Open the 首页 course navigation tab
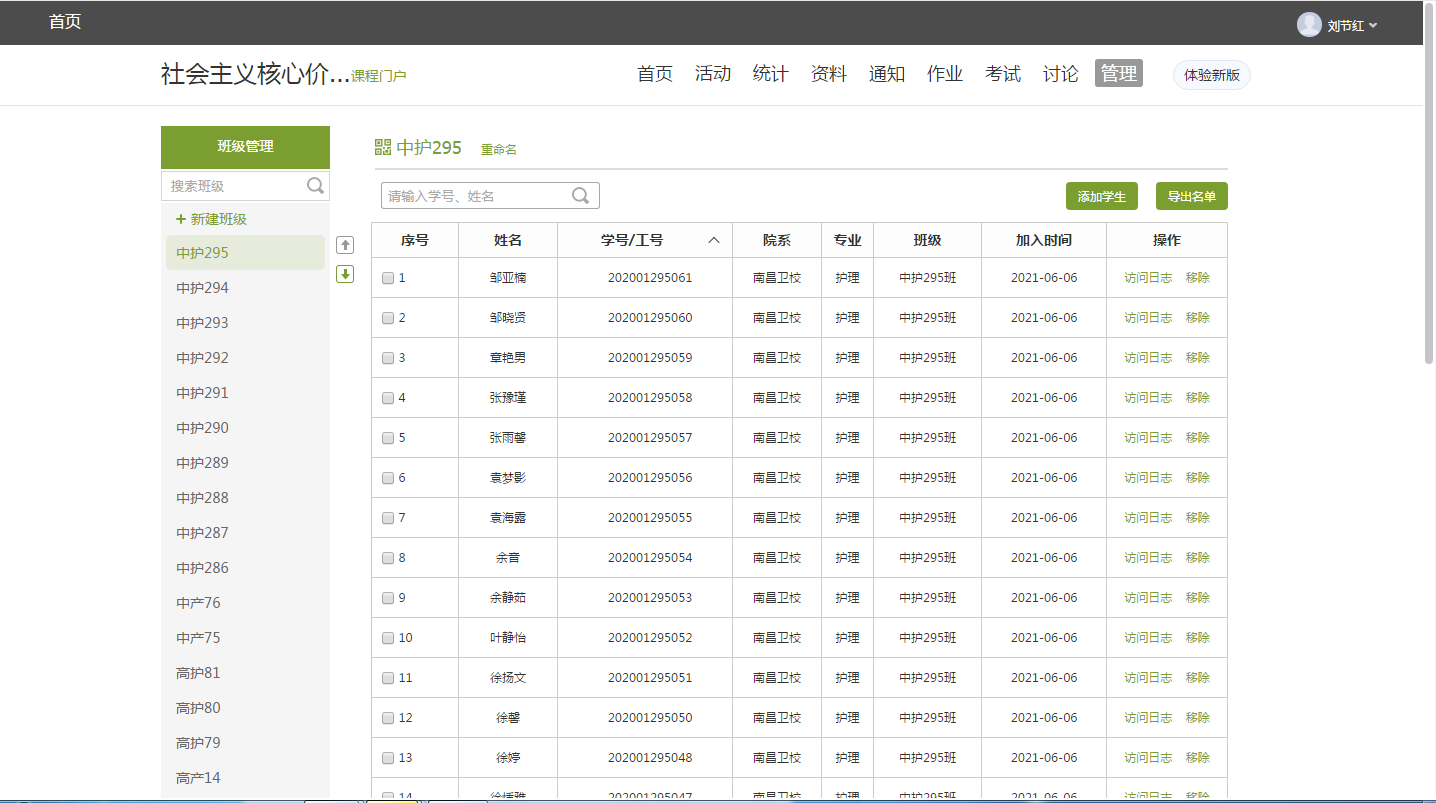1436x803 pixels. coord(655,74)
